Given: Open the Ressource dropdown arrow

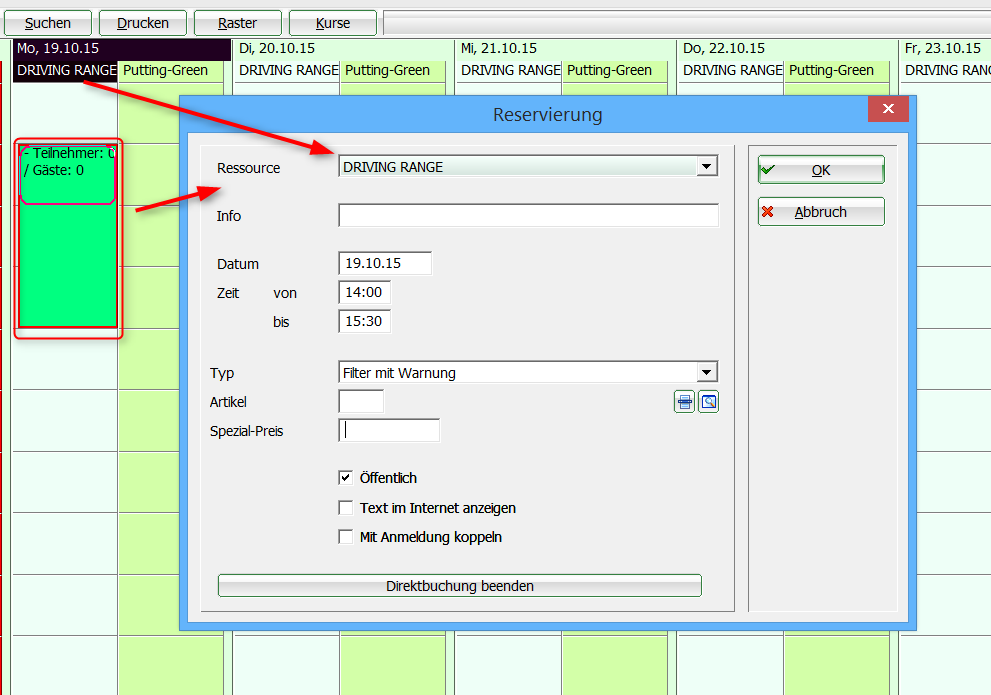Looking at the screenshot, I should [707, 166].
